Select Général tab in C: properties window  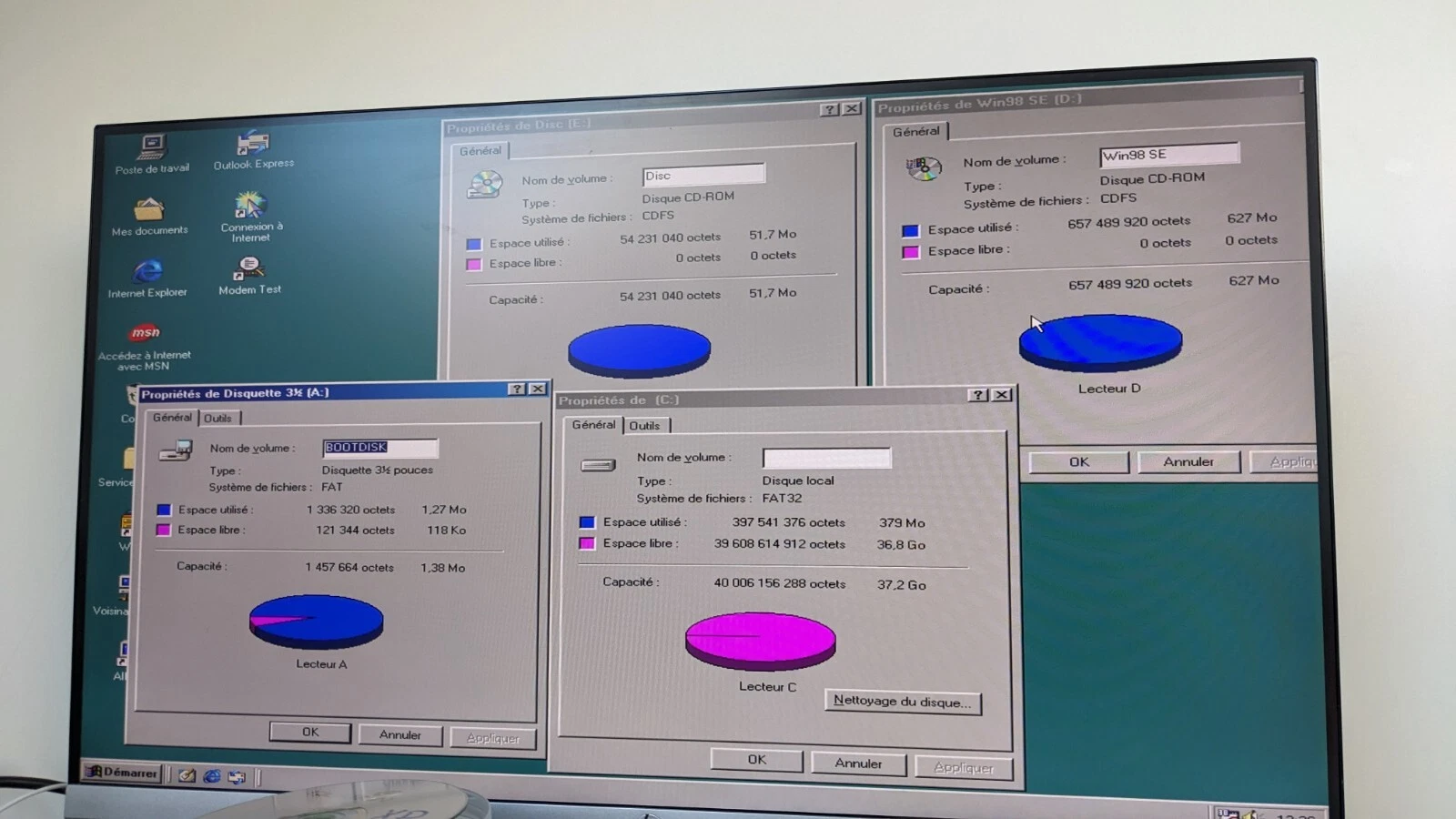coord(593,424)
